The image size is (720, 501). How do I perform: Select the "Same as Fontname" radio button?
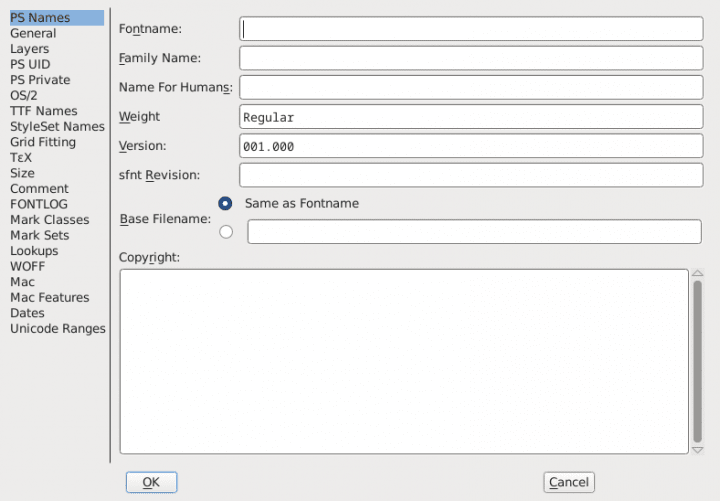[225, 203]
